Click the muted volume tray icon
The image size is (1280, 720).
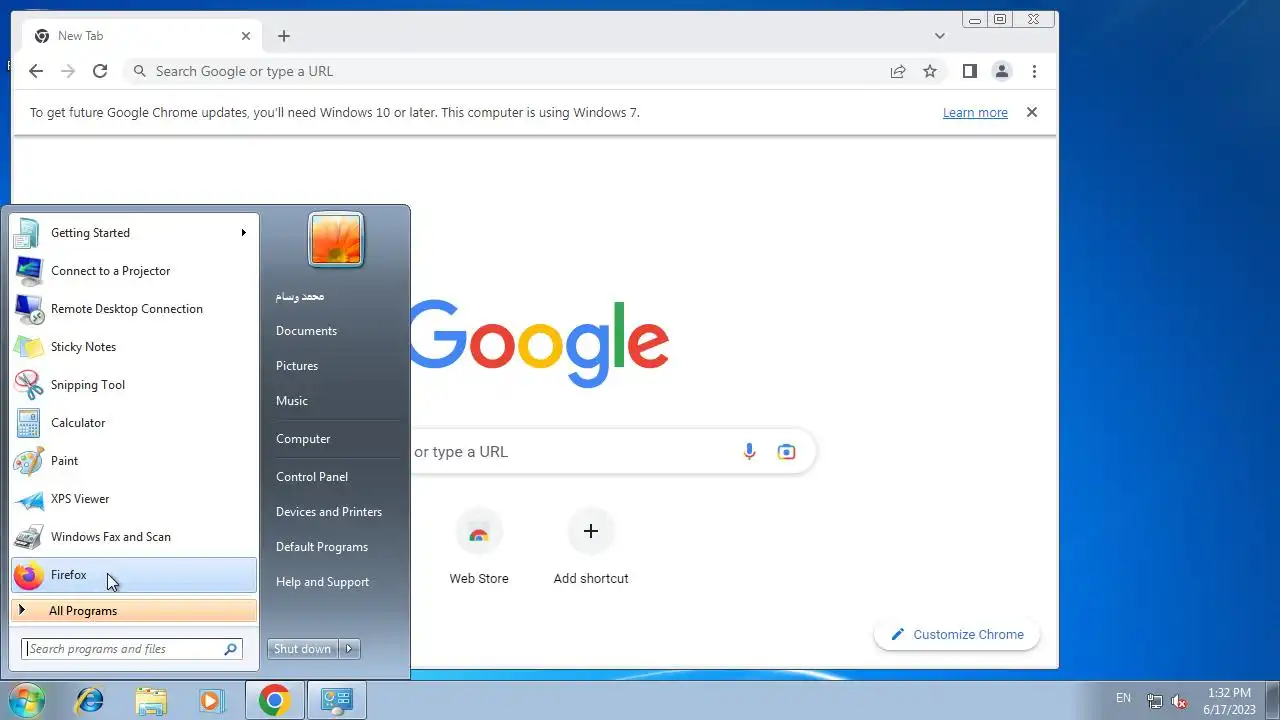tap(1180, 701)
